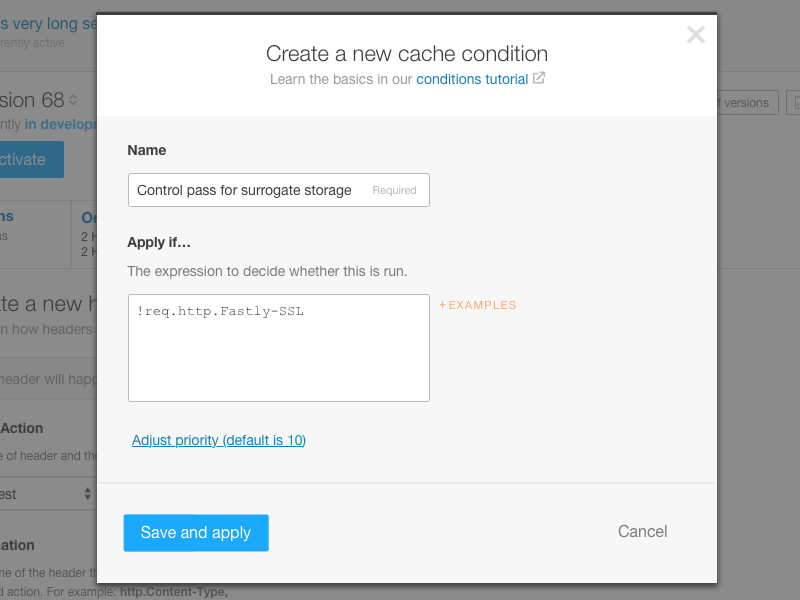Click the version 68 selector chevrons
This screenshot has height=600, width=800.
click(74, 100)
